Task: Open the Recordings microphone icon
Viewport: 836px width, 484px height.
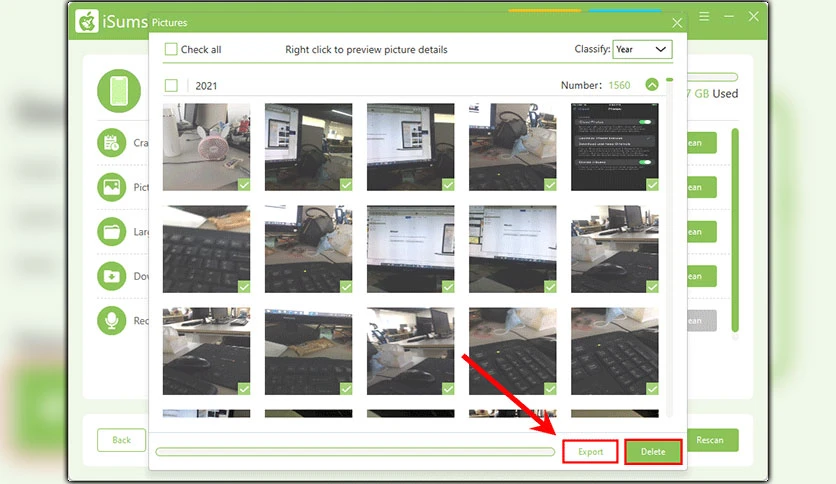Action: (111, 320)
